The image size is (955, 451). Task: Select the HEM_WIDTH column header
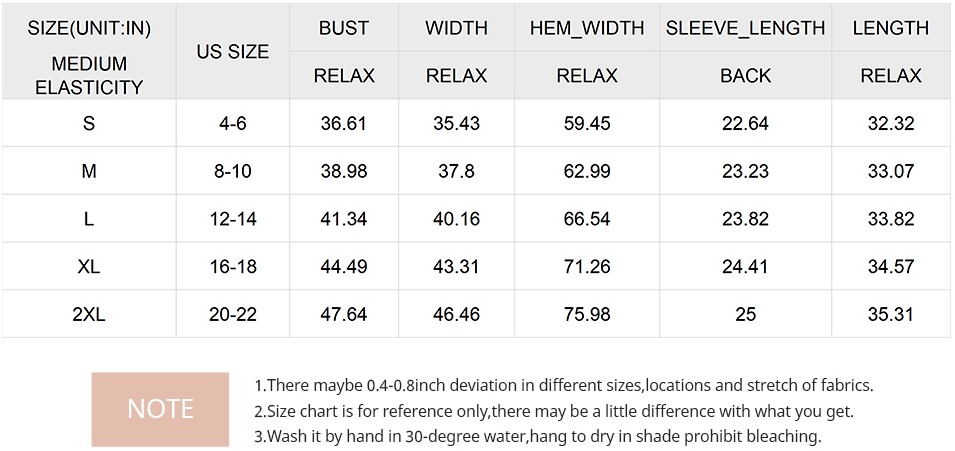[587, 28]
